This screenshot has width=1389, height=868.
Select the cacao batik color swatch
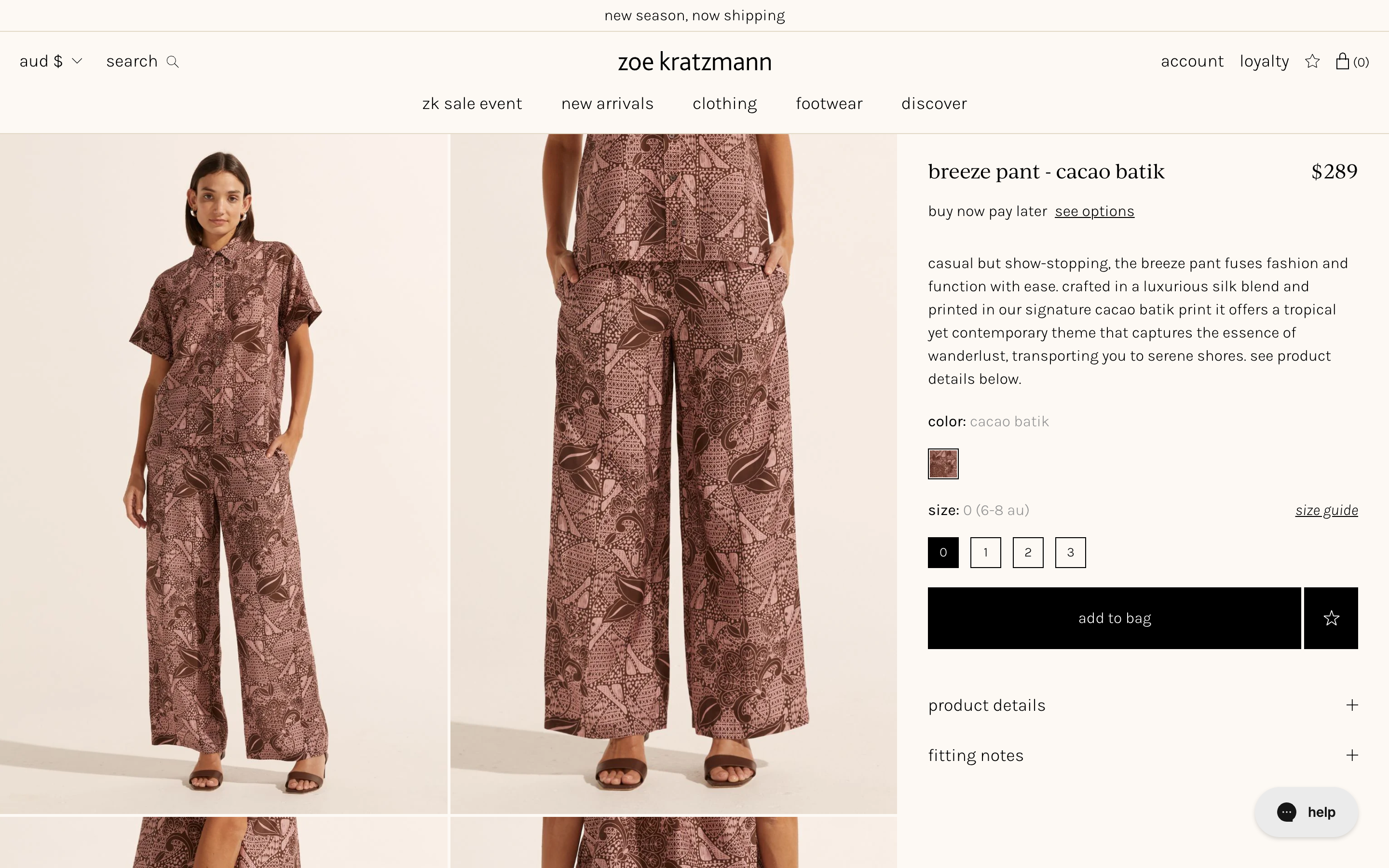tap(943, 464)
